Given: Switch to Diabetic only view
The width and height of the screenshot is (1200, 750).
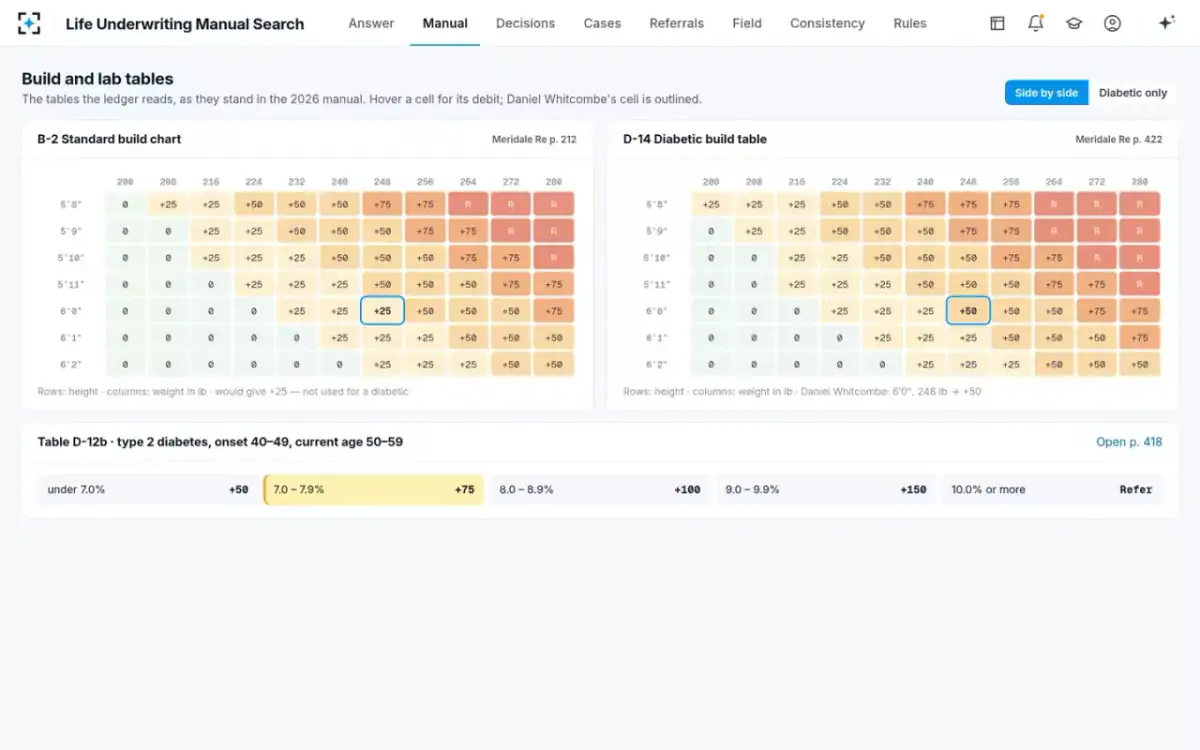Looking at the screenshot, I should (1133, 93).
